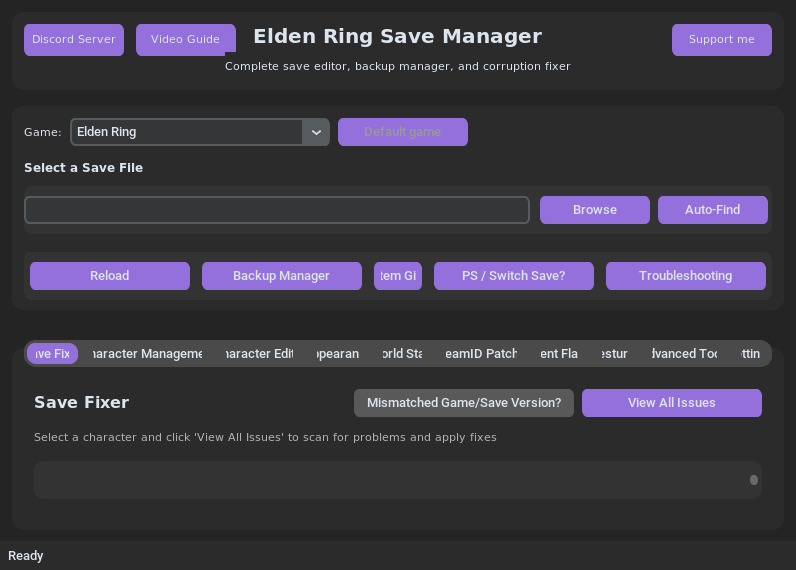The width and height of the screenshot is (796, 570).
Task: Click the Reload button
Action: 110,276
